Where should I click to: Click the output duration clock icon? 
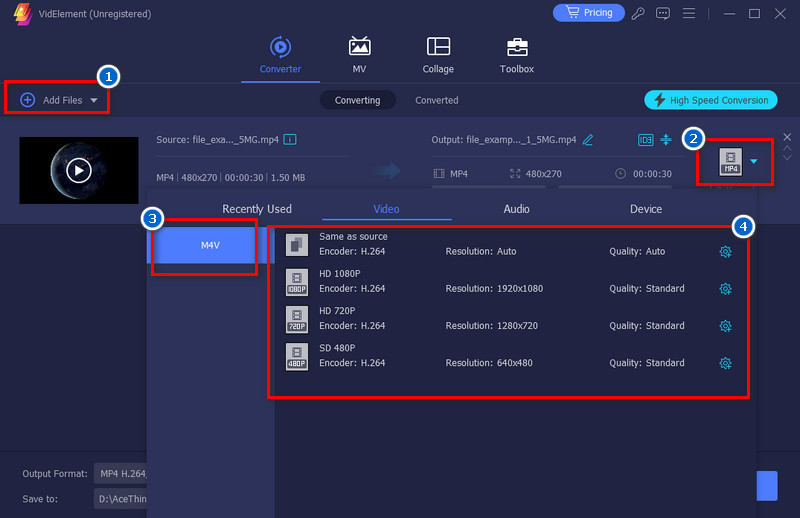click(x=620, y=174)
